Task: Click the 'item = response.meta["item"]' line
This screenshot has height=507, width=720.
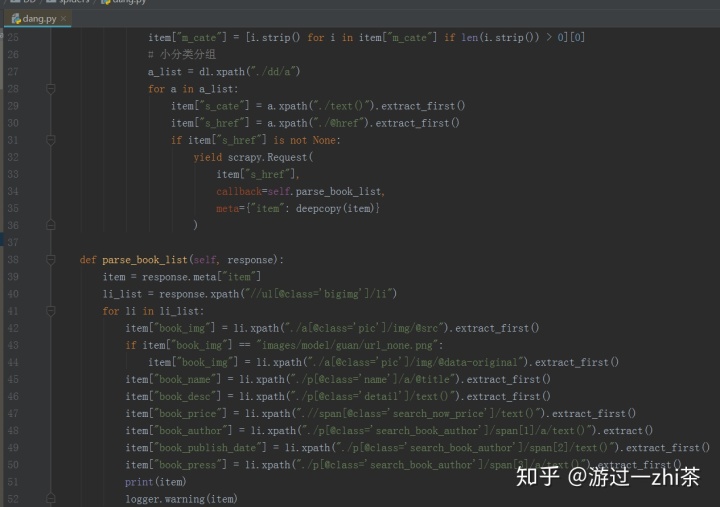Action: 182,277
